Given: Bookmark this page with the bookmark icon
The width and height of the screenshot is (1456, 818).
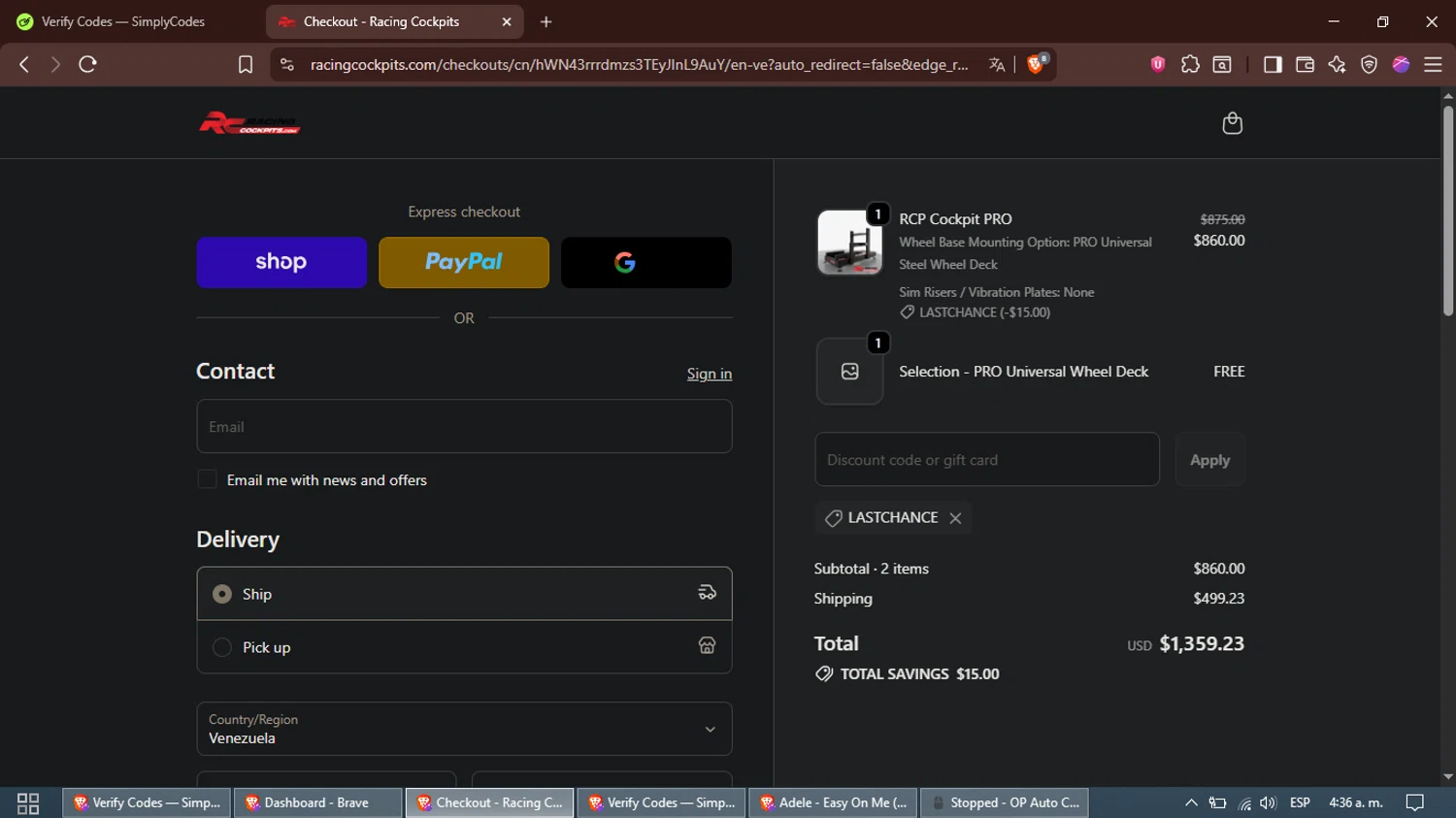Looking at the screenshot, I should click(246, 64).
